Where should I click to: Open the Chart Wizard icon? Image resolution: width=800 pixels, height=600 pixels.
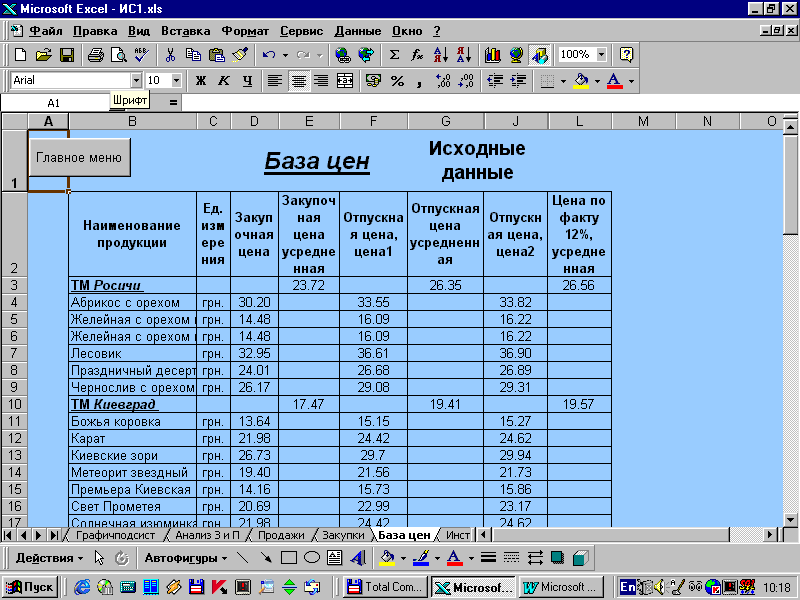[x=492, y=55]
